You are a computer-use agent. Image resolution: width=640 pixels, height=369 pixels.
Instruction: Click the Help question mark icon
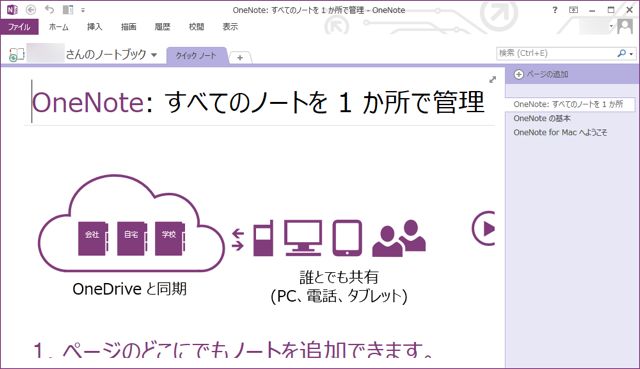click(554, 10)
